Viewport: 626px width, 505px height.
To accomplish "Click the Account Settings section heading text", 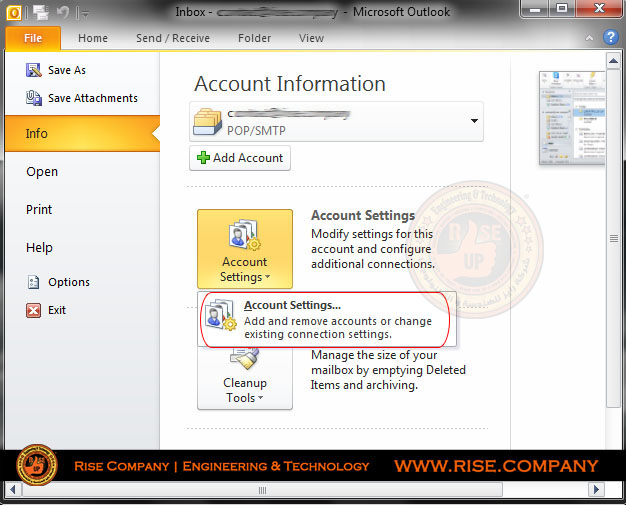I will (x=363, y=216).
